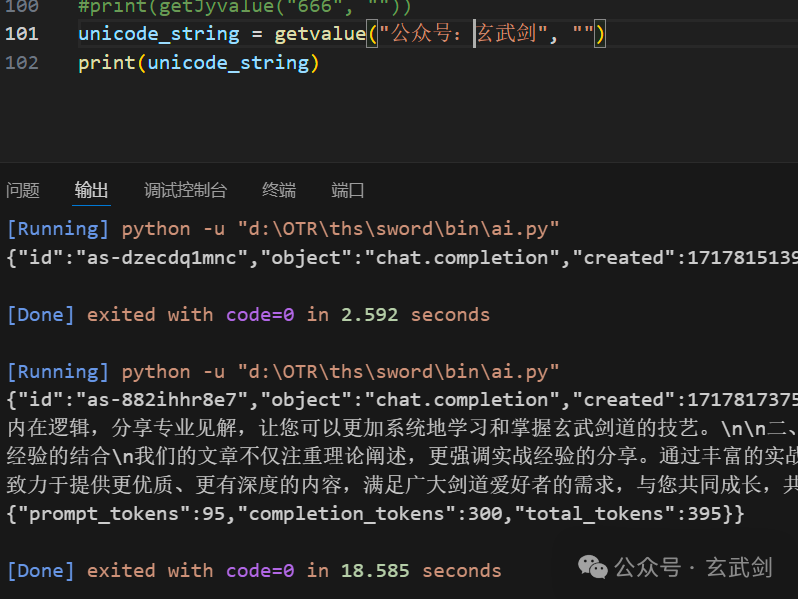Screen dimensions: 798x599
Task: Select the 输出 panel tab
Action: tap(91, 190)
